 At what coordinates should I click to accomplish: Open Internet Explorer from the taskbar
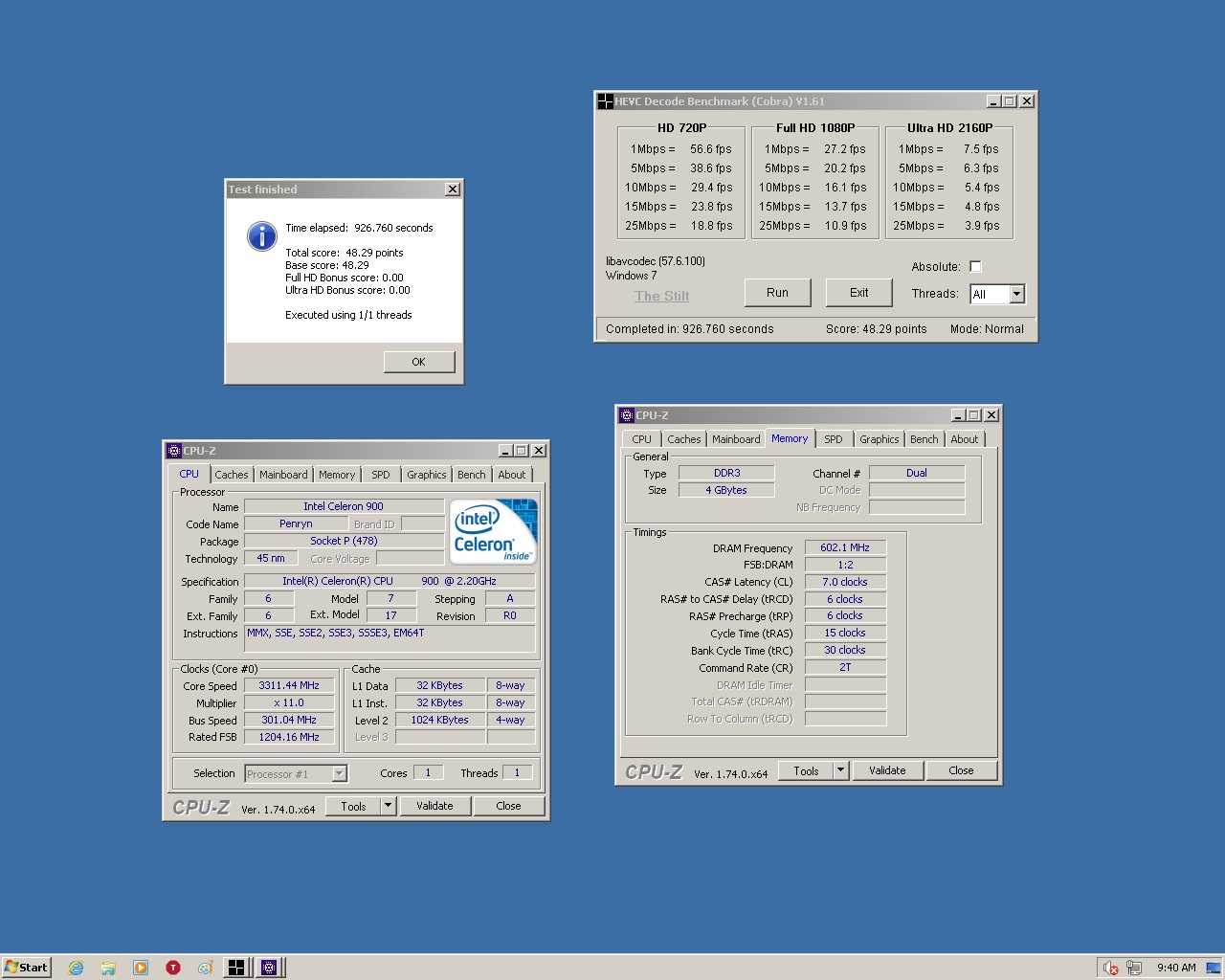76,968
